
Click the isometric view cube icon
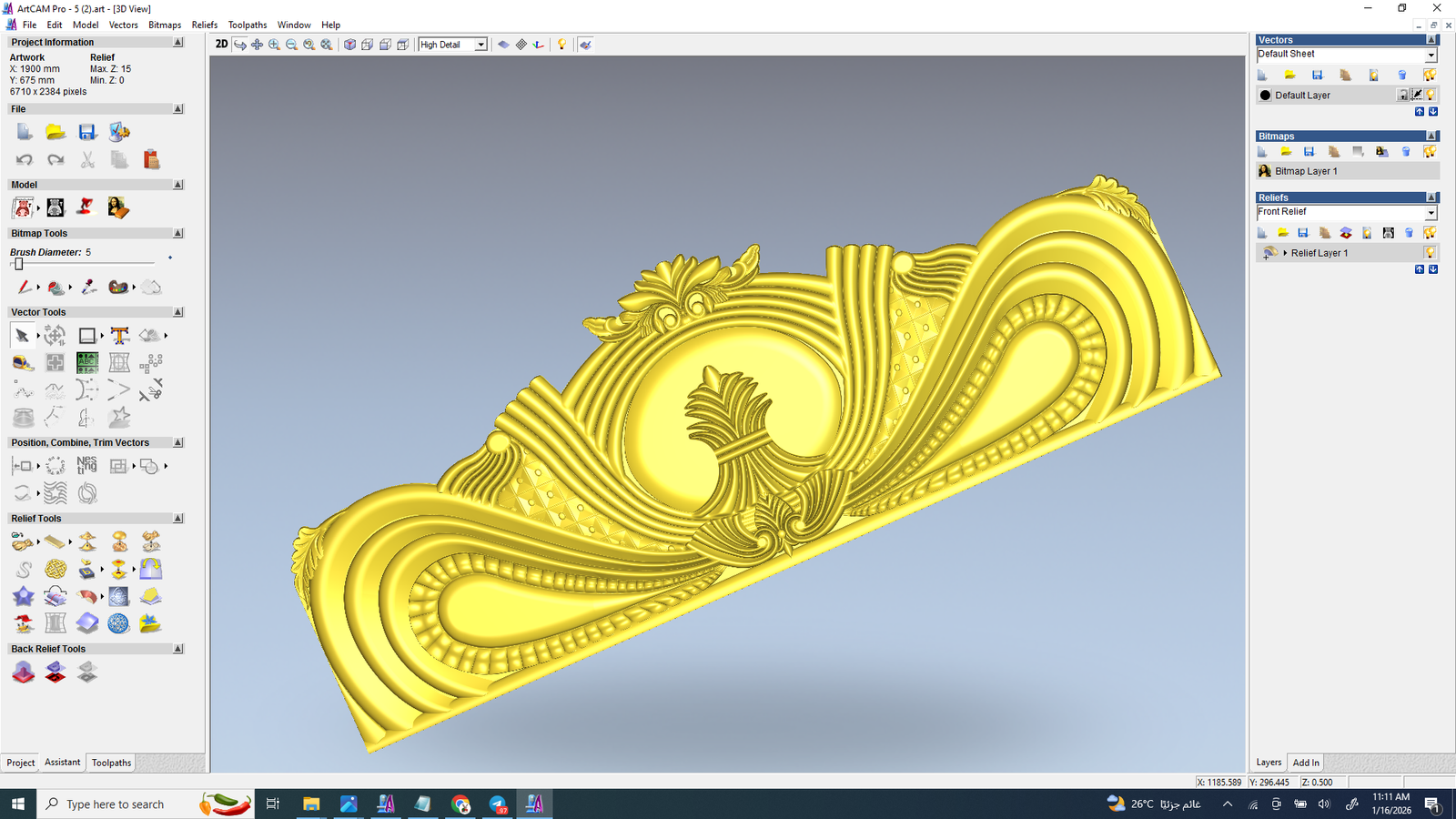[349, 45]
